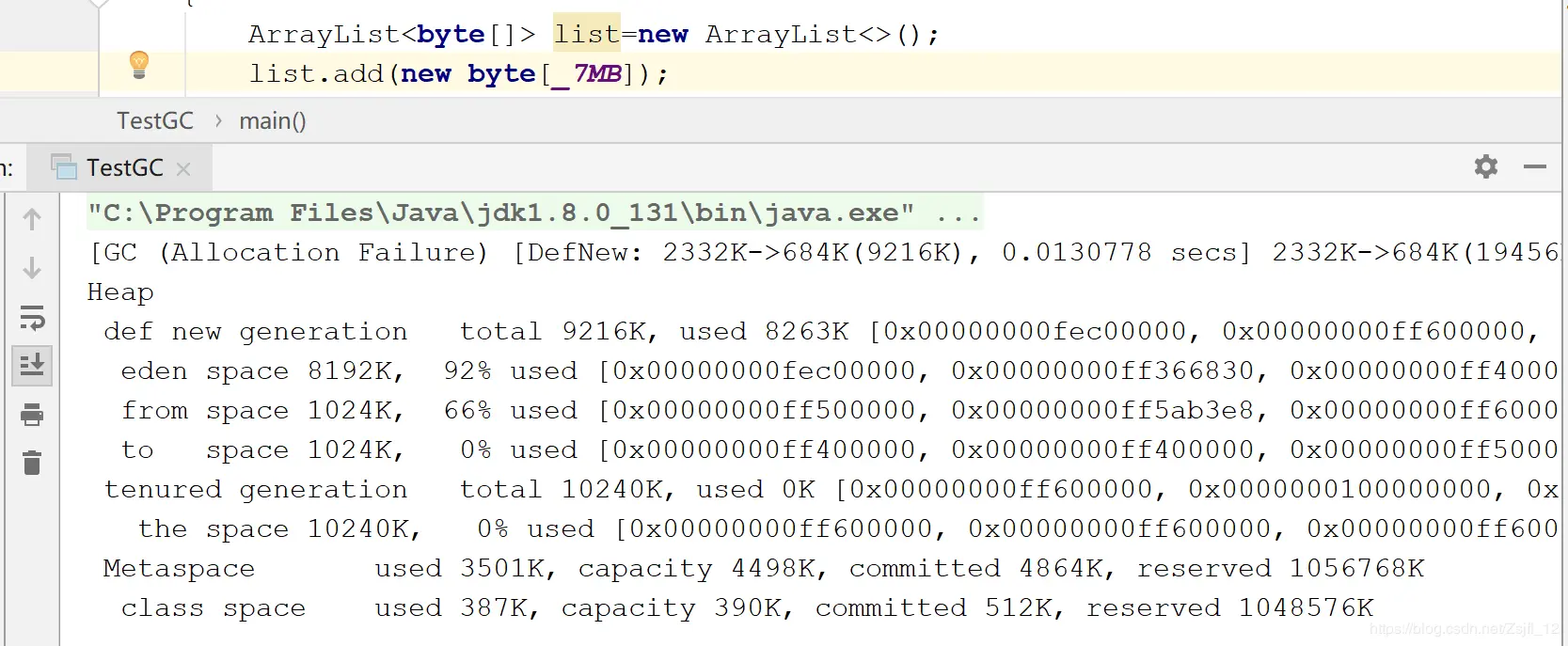Click the 'Heap' line in console
Image resolution: width=1568 pixels, height=646 pixels.
click(x=120, y=292)
